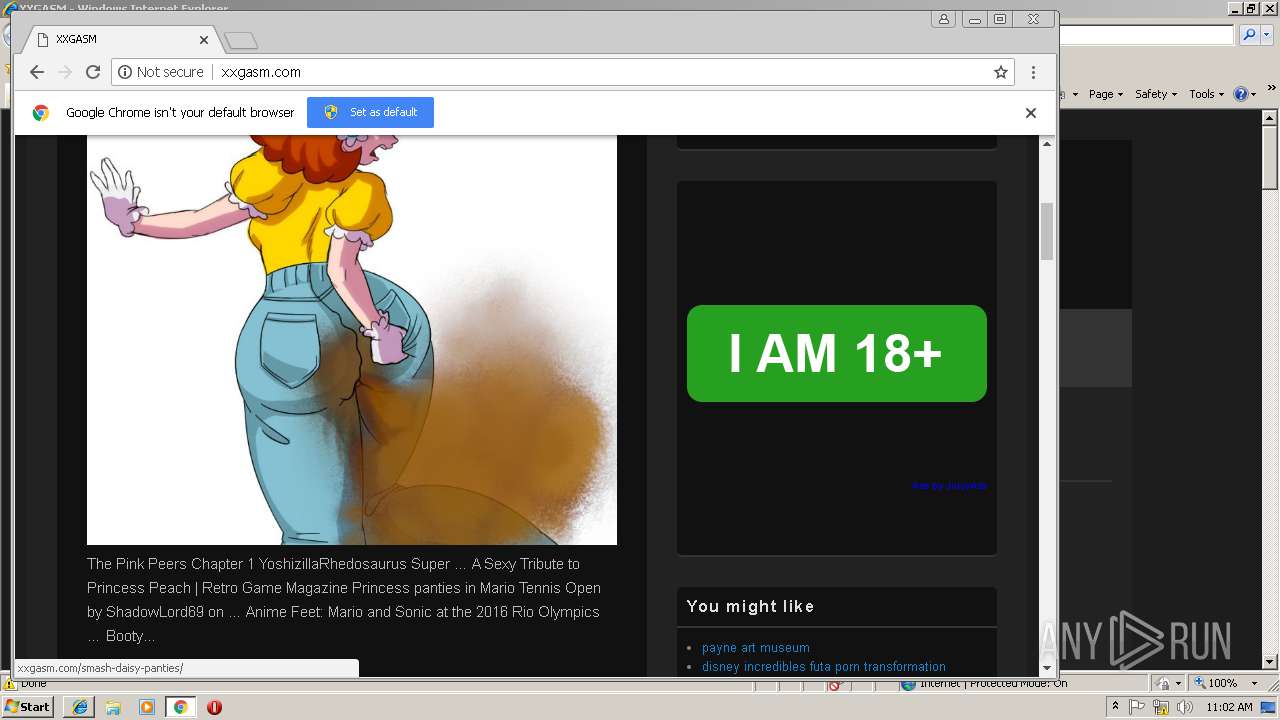The image size is (1280, 720).
Task: Reload the page in Chrome
Action: (x=93, y=72)
